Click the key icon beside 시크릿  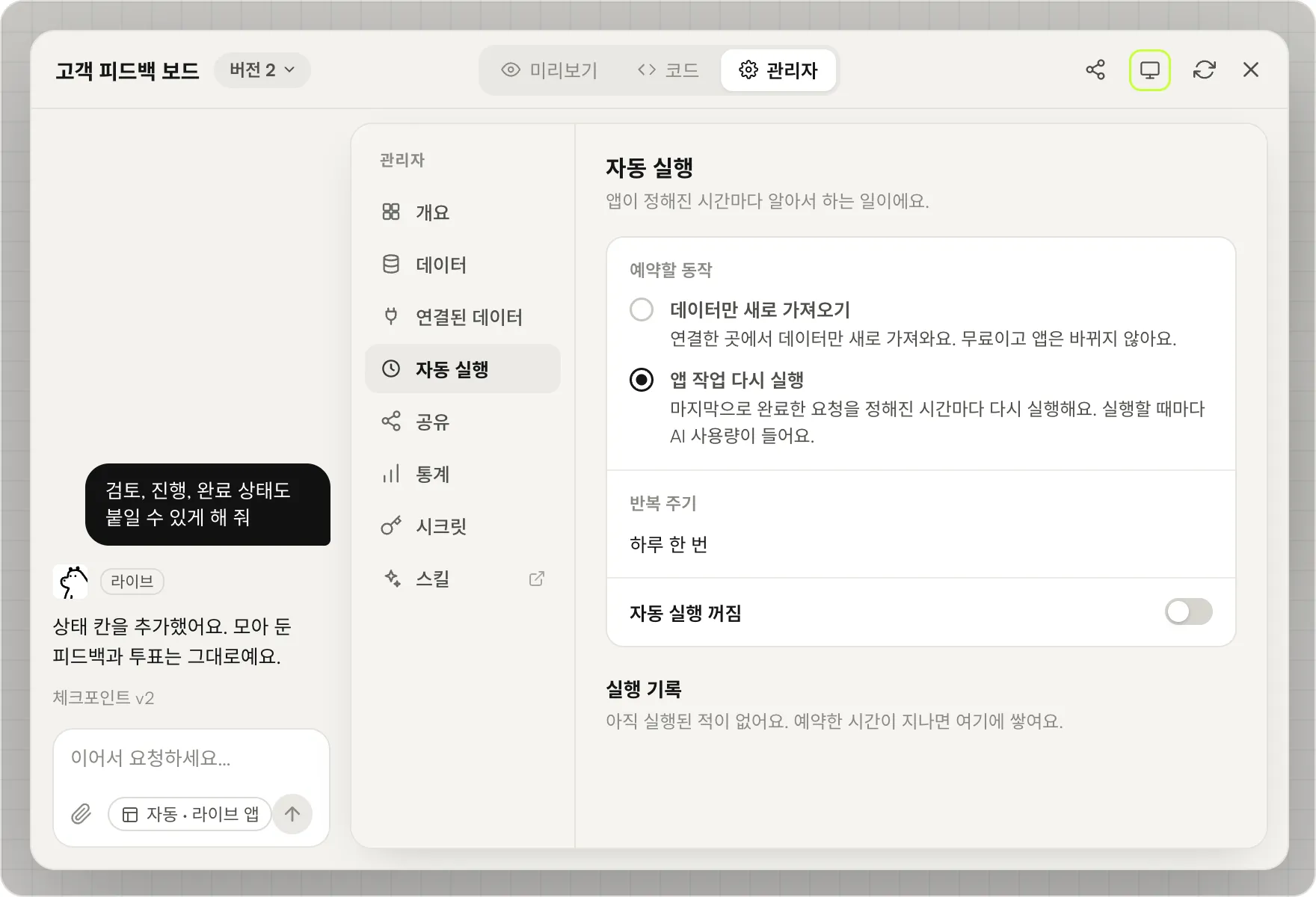coord(391,526)
